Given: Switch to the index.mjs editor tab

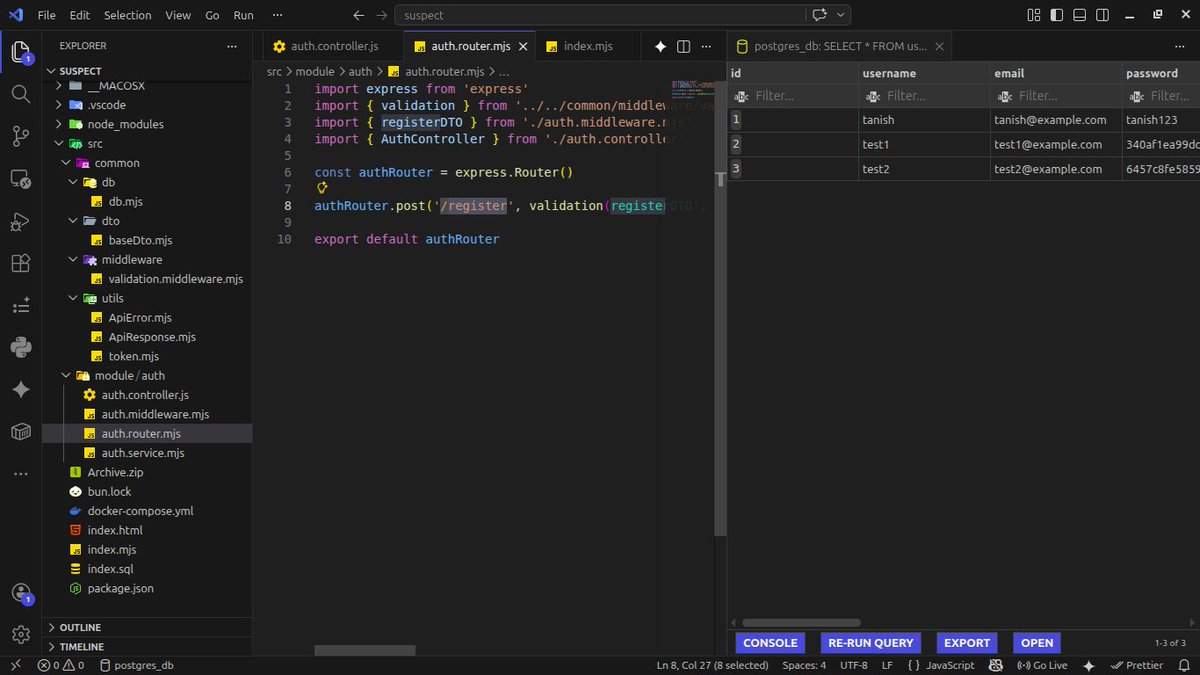Looking at the screenshot, I should [587, 46].
